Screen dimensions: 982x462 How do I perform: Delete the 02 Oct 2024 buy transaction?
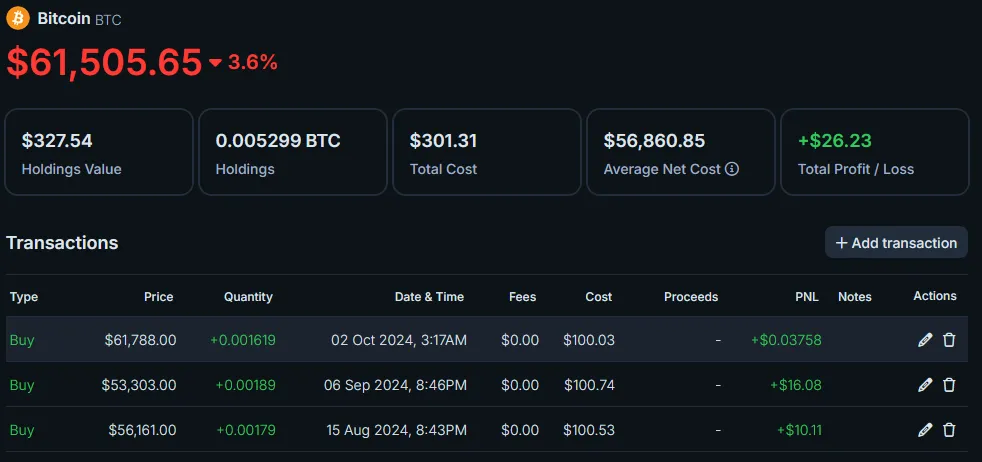(949, 340)
